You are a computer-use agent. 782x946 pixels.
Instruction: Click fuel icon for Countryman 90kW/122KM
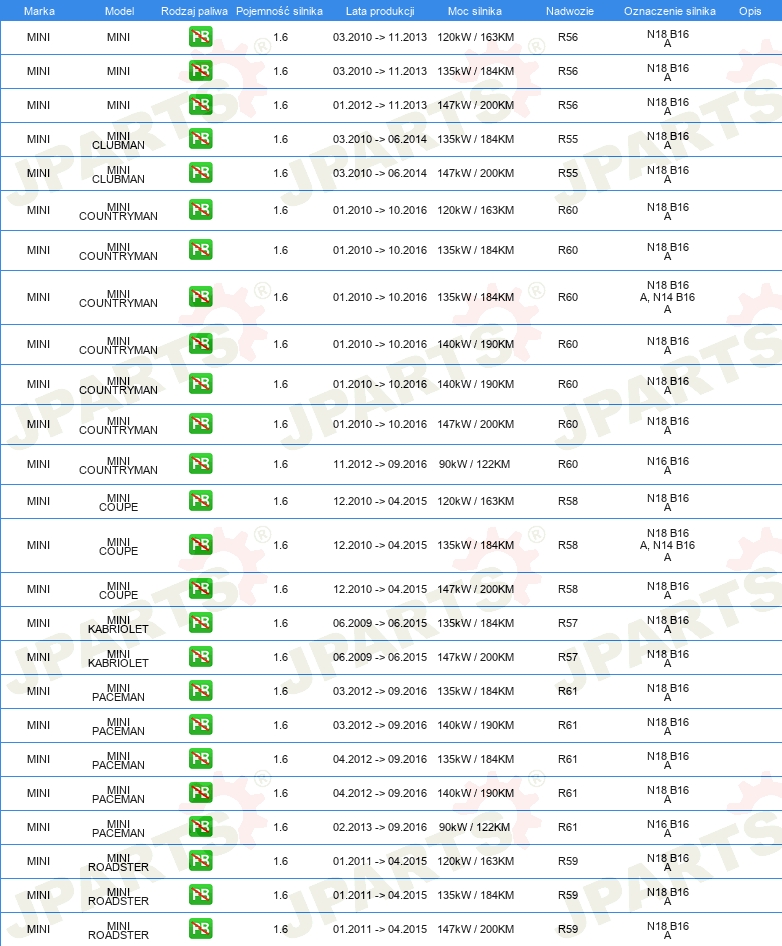200,464
